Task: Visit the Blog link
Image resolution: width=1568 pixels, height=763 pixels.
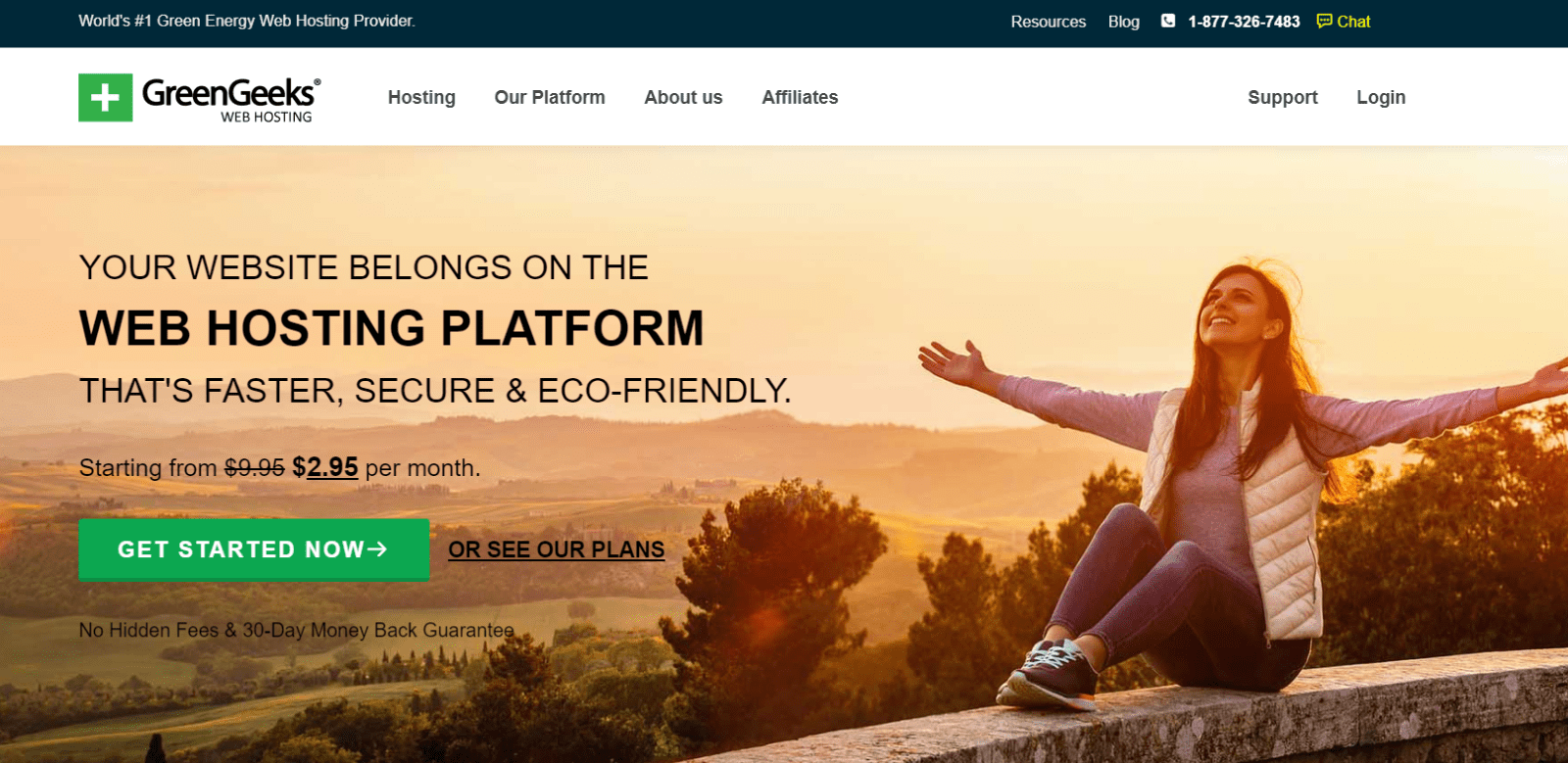Action: (1124, 22)
